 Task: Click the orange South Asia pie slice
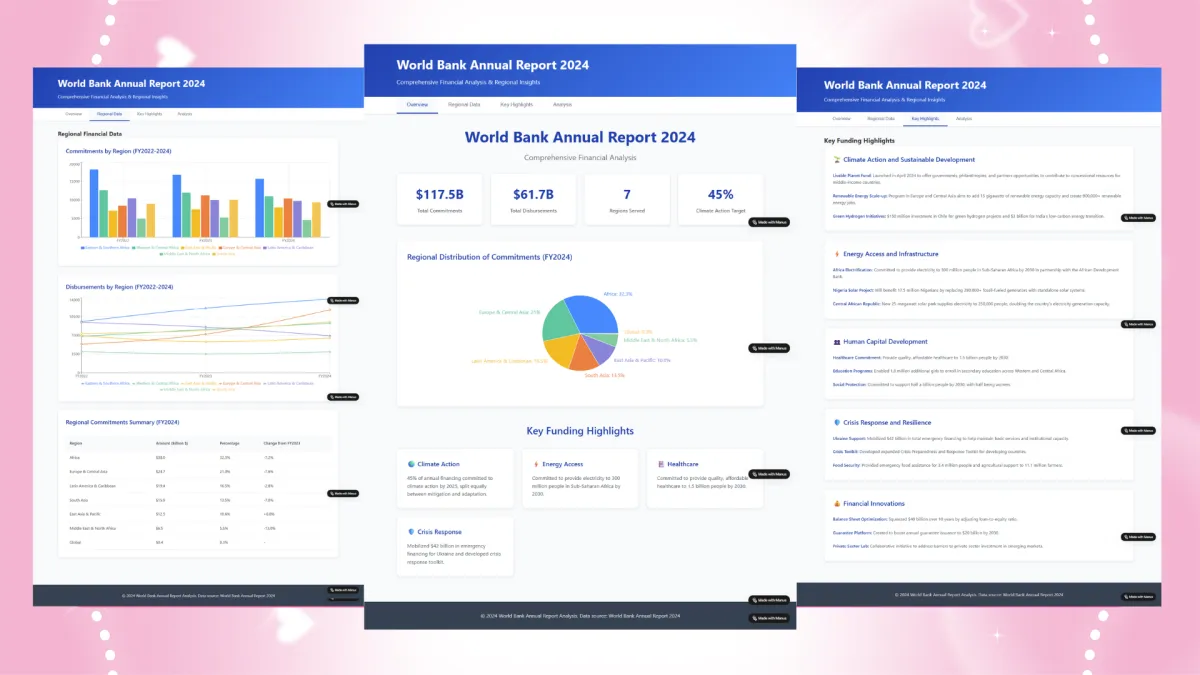[x=584, y=358]
